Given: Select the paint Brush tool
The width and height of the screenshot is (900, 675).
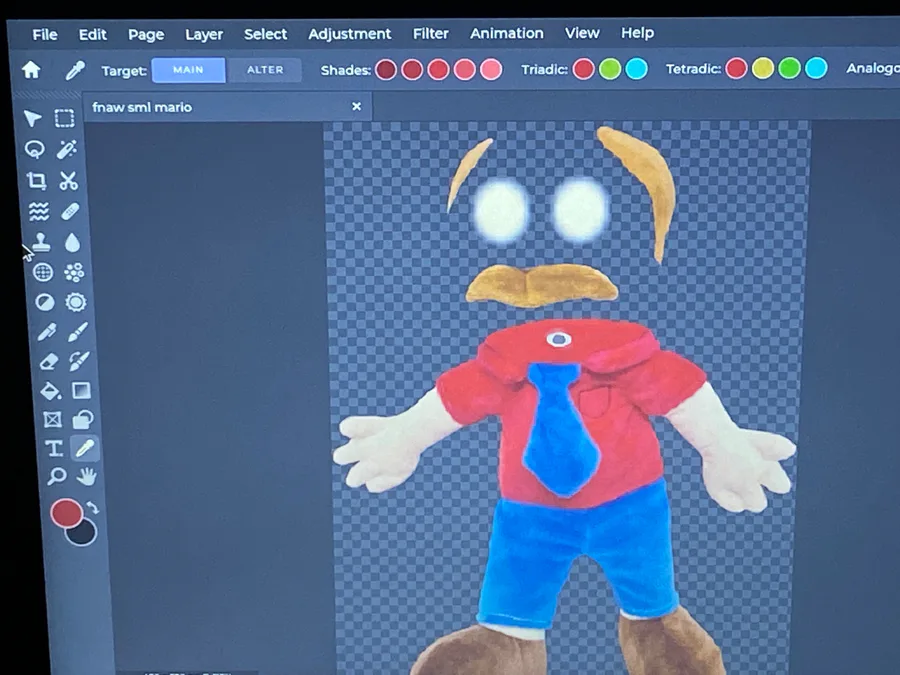Looking at the screenshot, I should point(77,332).
